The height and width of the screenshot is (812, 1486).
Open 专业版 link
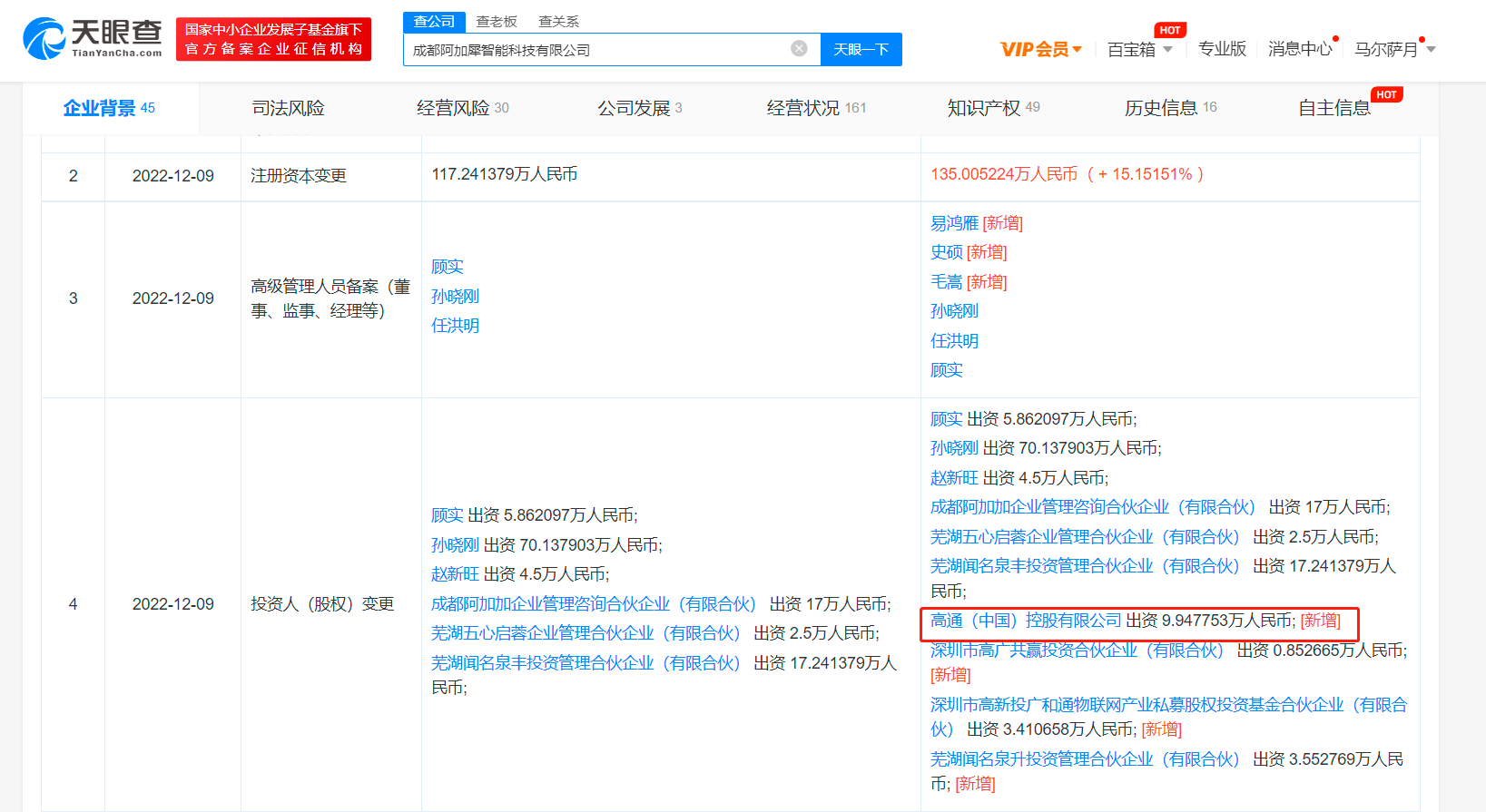click(x=1222, y=49)
